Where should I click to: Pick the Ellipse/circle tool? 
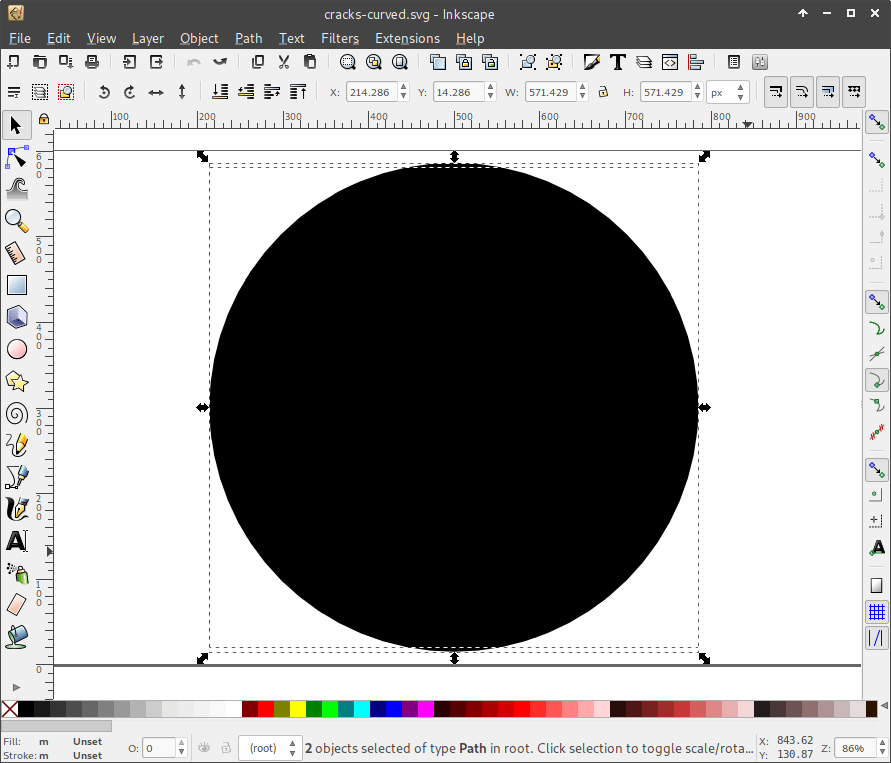16,349
